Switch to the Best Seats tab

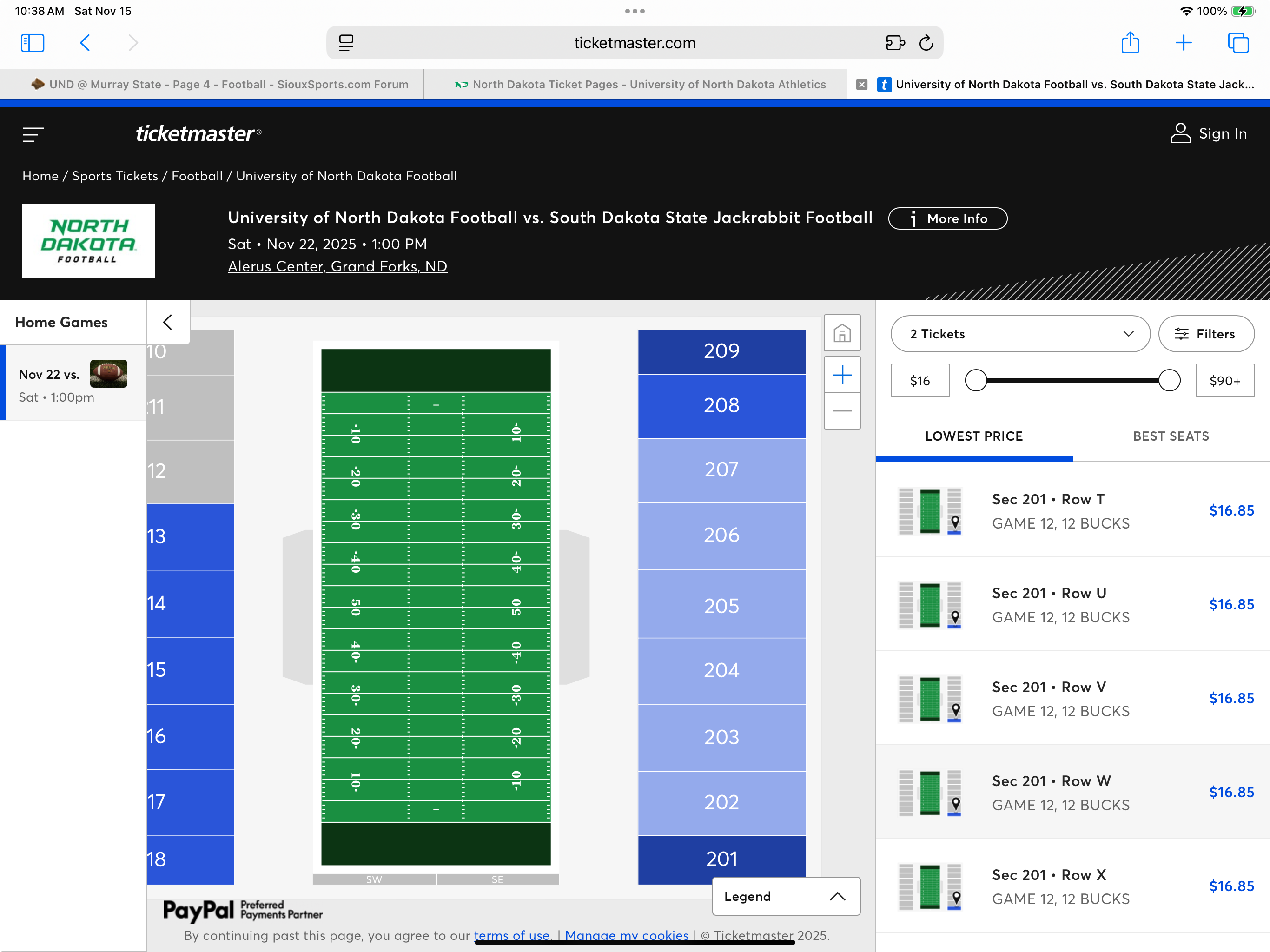click(x=1171, y=436)
